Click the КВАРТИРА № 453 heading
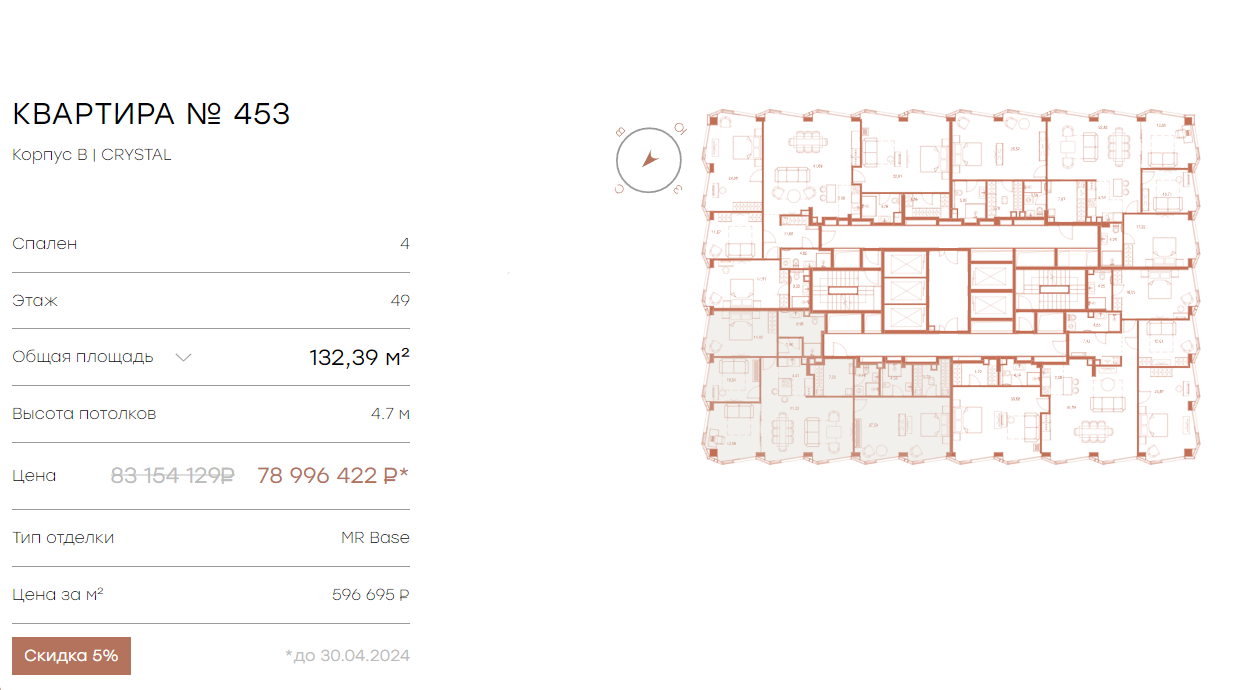Viewport: 1250px width, 690px height. [151, 114]
